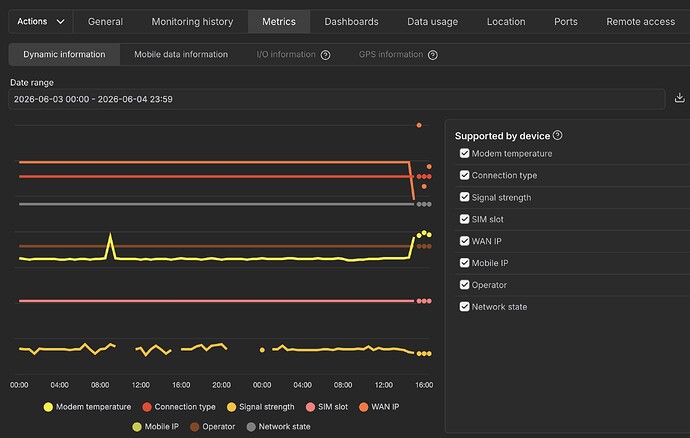
Task: Toggle Signal strength legend marker
Action: point(231,407)
